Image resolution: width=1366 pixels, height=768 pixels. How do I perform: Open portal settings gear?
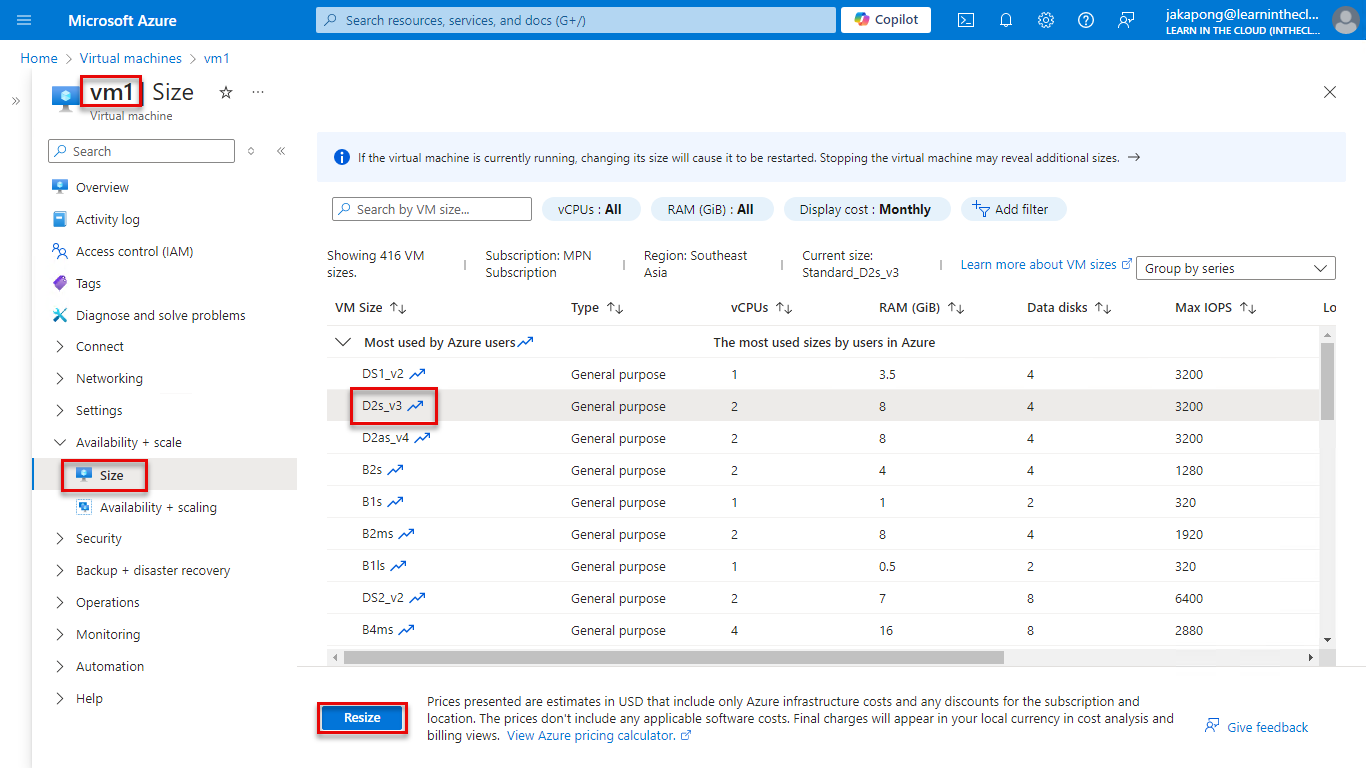1046,20
